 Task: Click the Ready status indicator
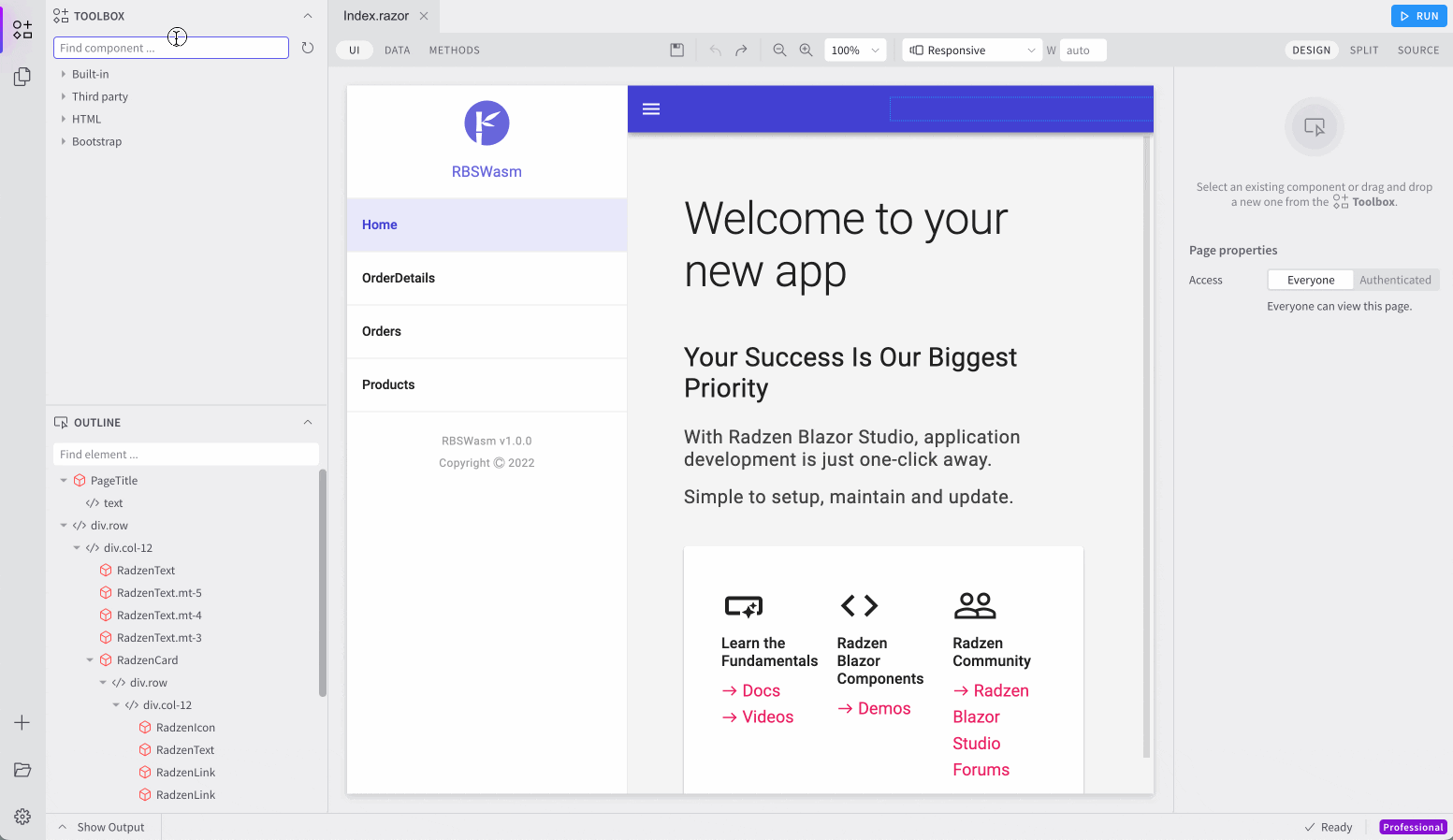(1329, 827)
